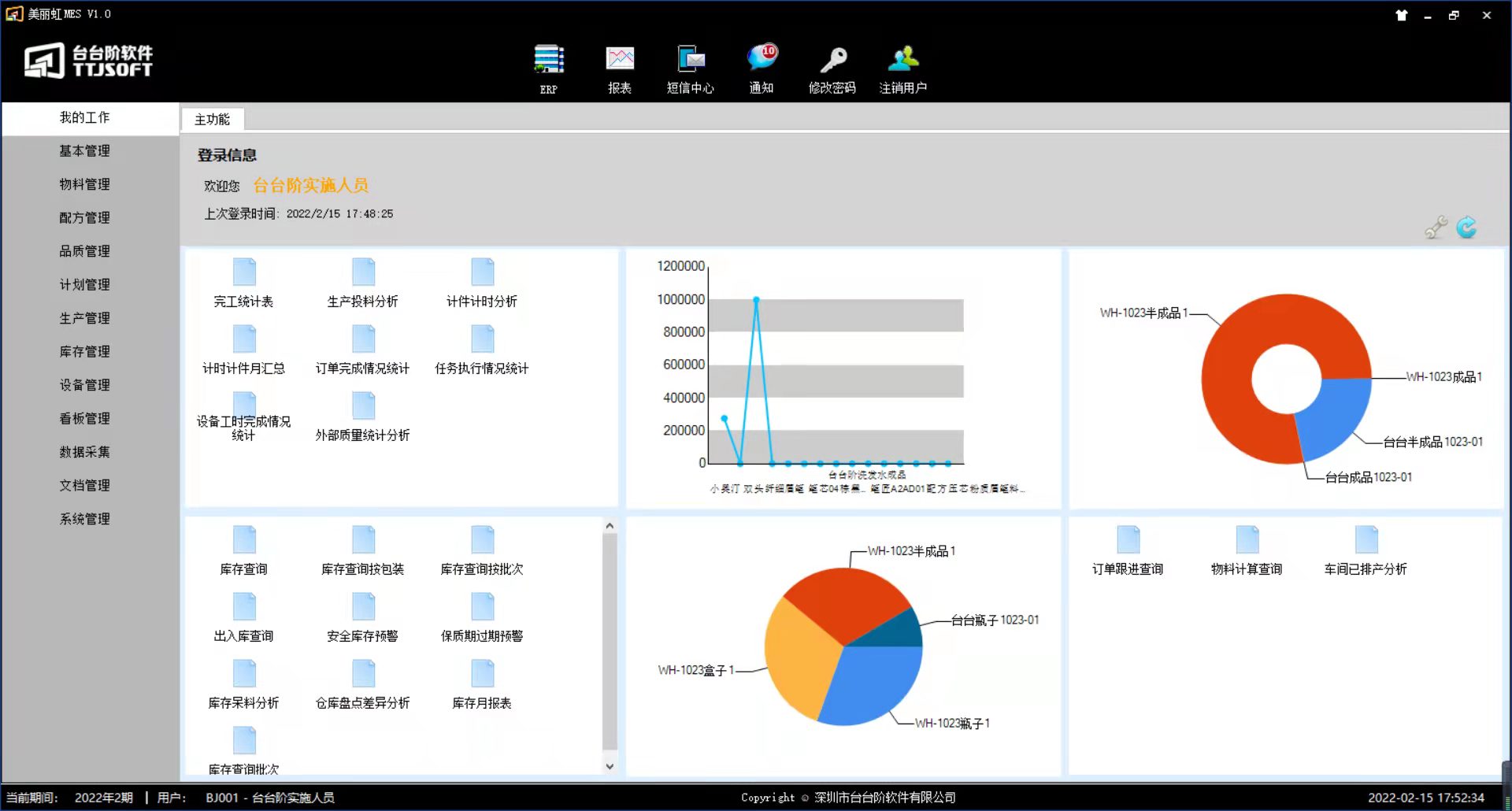Screen dimensions: 1512x811
Task: Switch to the 主功能 tab
Action: tap(212, 120)
